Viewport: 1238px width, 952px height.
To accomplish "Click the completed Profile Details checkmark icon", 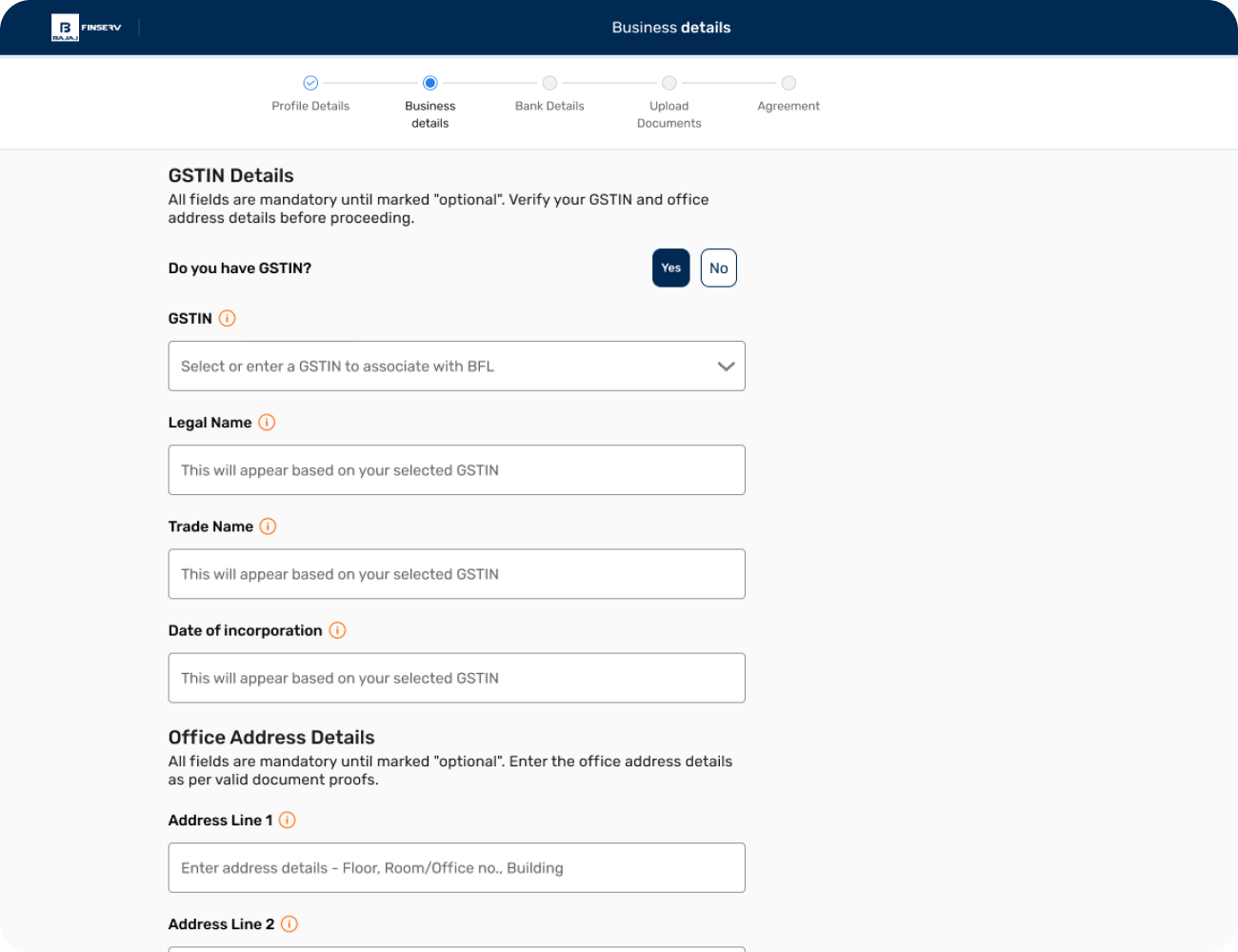I will [310, 83].
